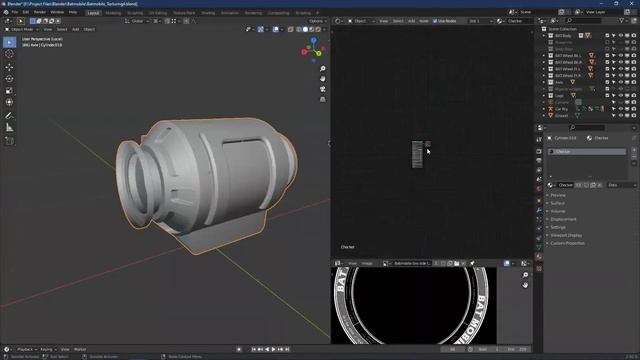Toggle the Use Nodes checkbox in node editor
The height and width of the screenshot is (360, 640).
click(x=435, y=21)
